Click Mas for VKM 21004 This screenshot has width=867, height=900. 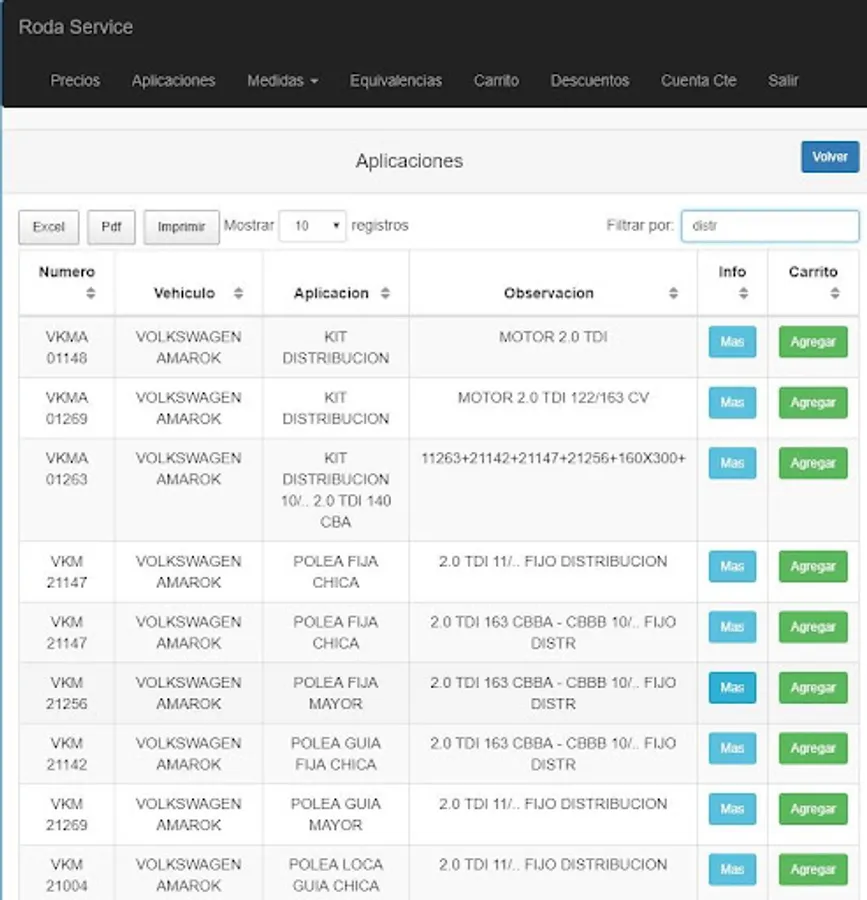pyautogui.click(x=732, y=870)
